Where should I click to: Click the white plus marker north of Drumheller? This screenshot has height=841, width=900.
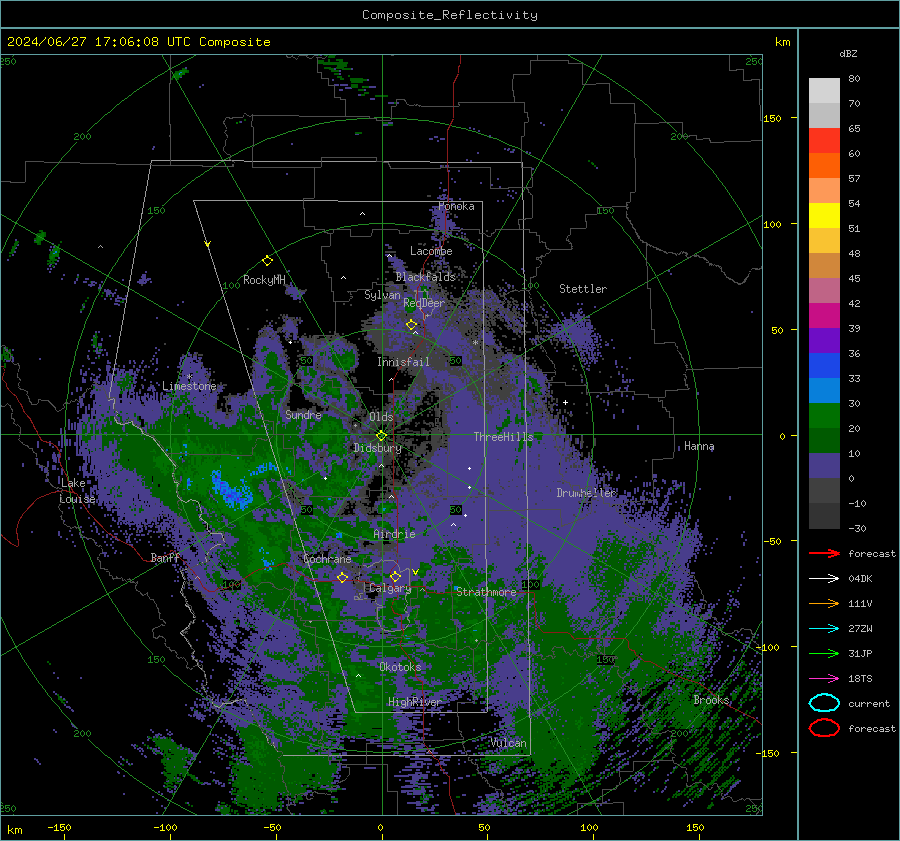coord(565,402)
